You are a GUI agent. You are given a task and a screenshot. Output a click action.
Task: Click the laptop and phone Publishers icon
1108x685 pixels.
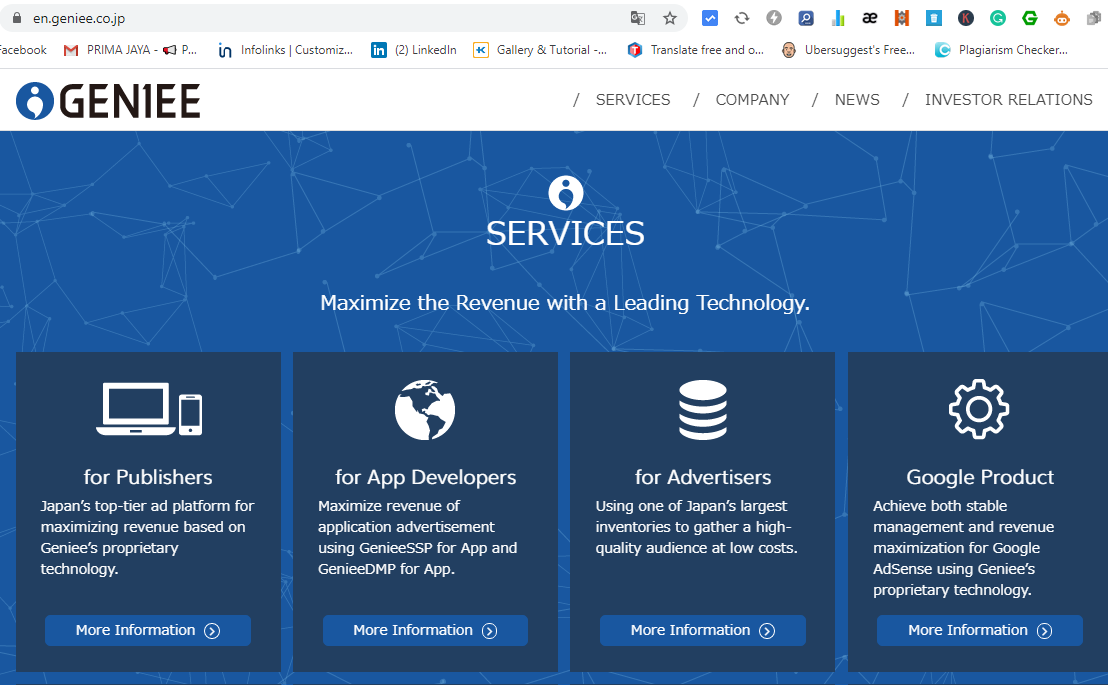point(149,409)
